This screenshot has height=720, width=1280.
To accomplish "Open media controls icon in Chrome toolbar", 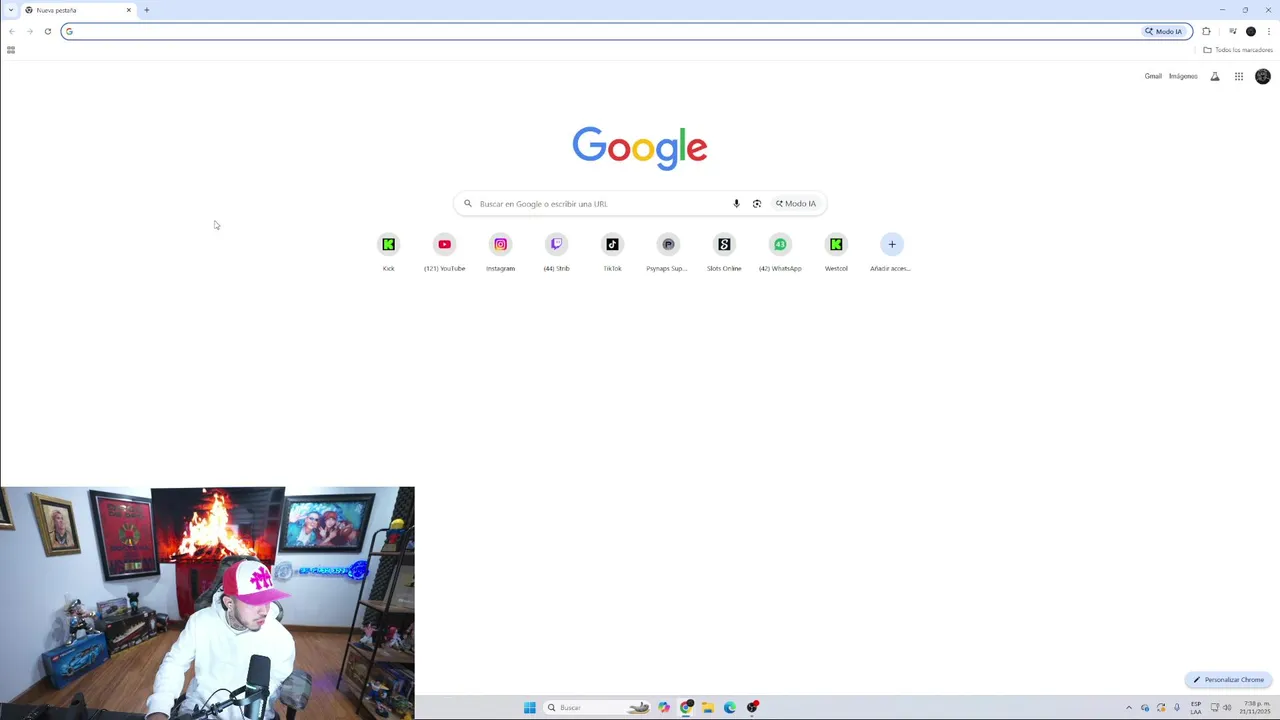I will [1232, 31].
